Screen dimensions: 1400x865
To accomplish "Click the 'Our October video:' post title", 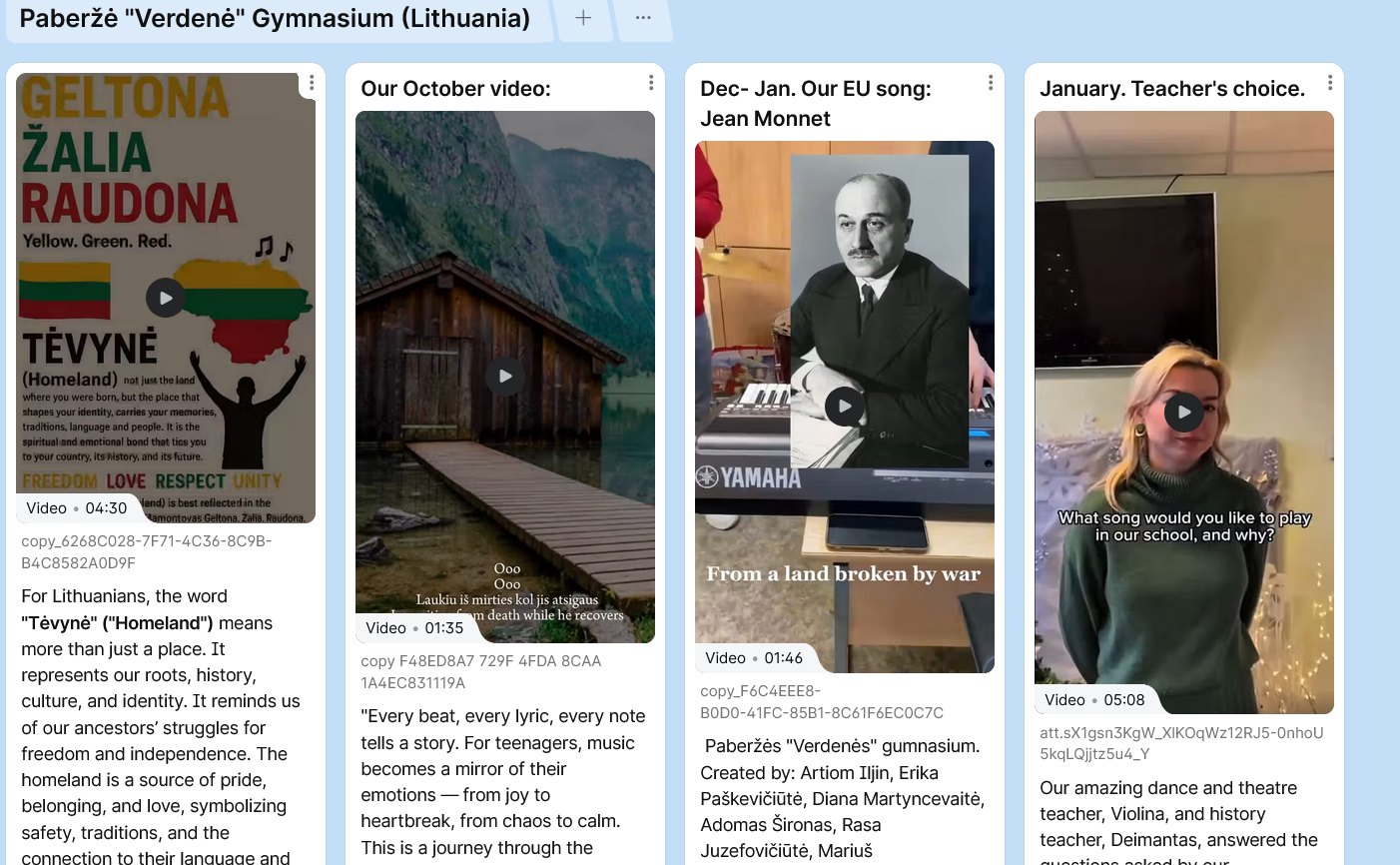I will tap(455, 89).
